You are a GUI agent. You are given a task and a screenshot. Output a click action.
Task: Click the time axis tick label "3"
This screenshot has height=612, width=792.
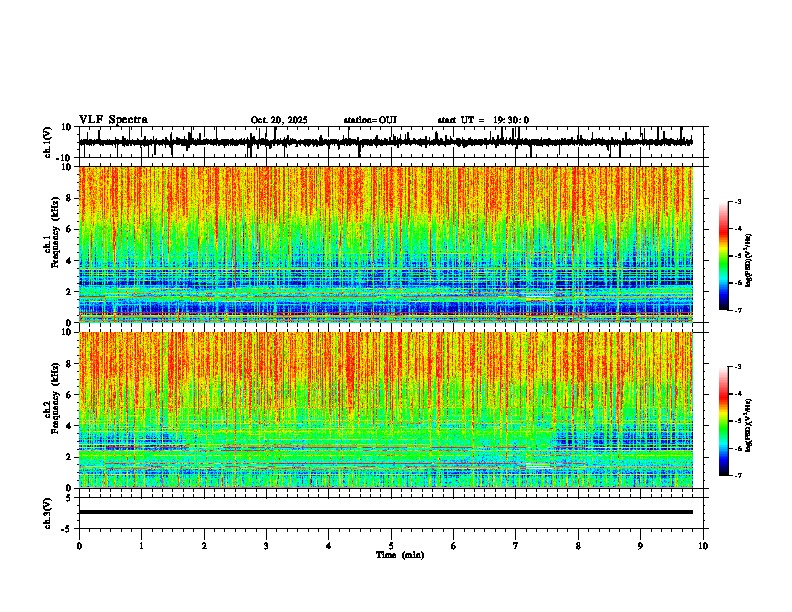click(266, 546)
